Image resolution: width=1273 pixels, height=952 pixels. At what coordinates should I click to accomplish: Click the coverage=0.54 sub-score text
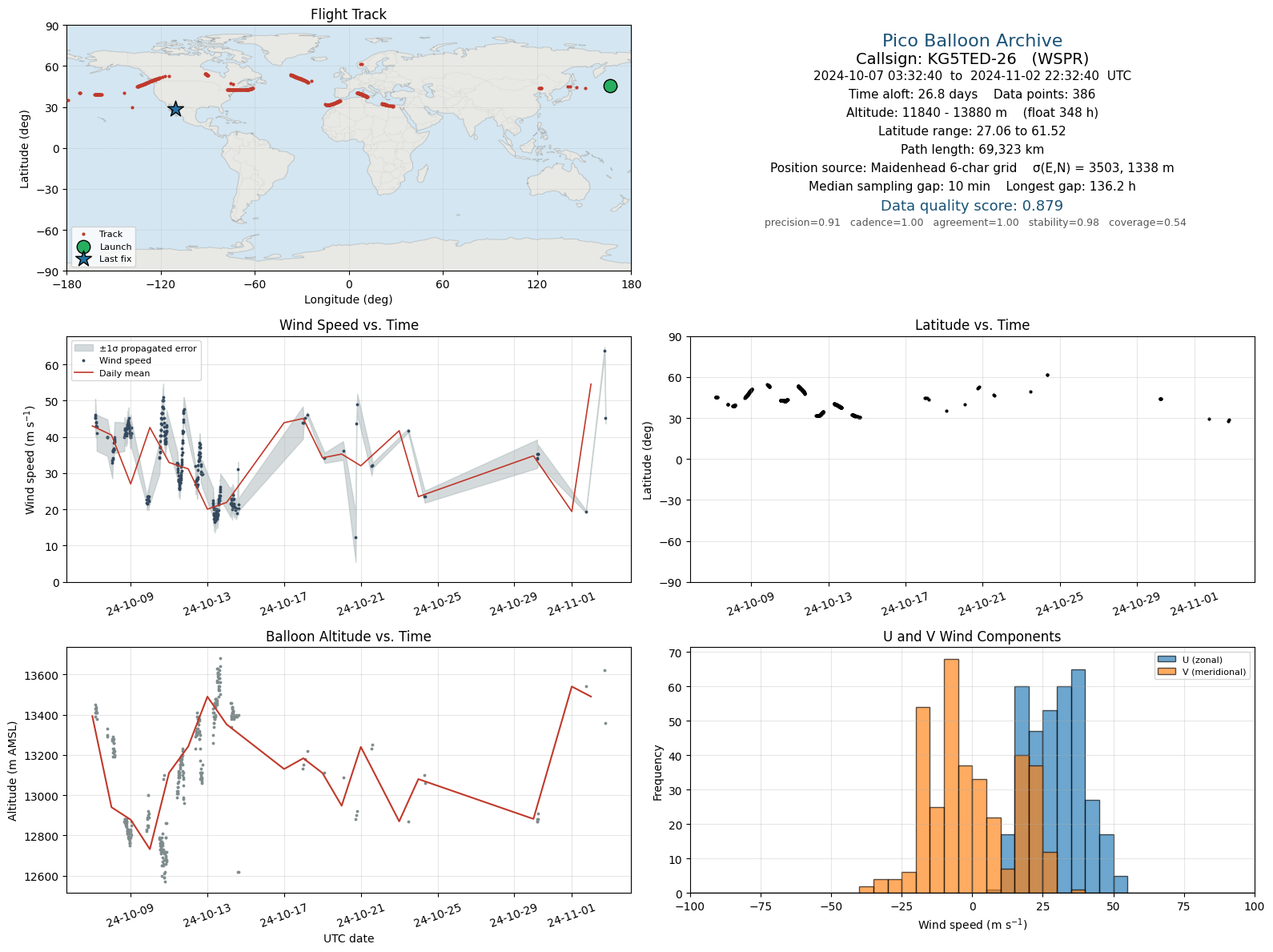1147,223
